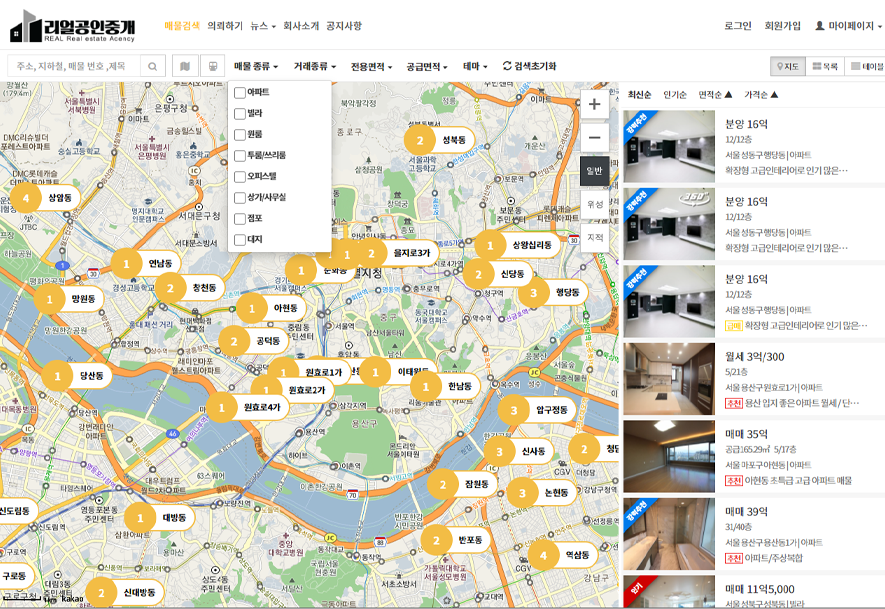
Task: Tick the 오피스텔 checkbox
Action: click(240, 176)
